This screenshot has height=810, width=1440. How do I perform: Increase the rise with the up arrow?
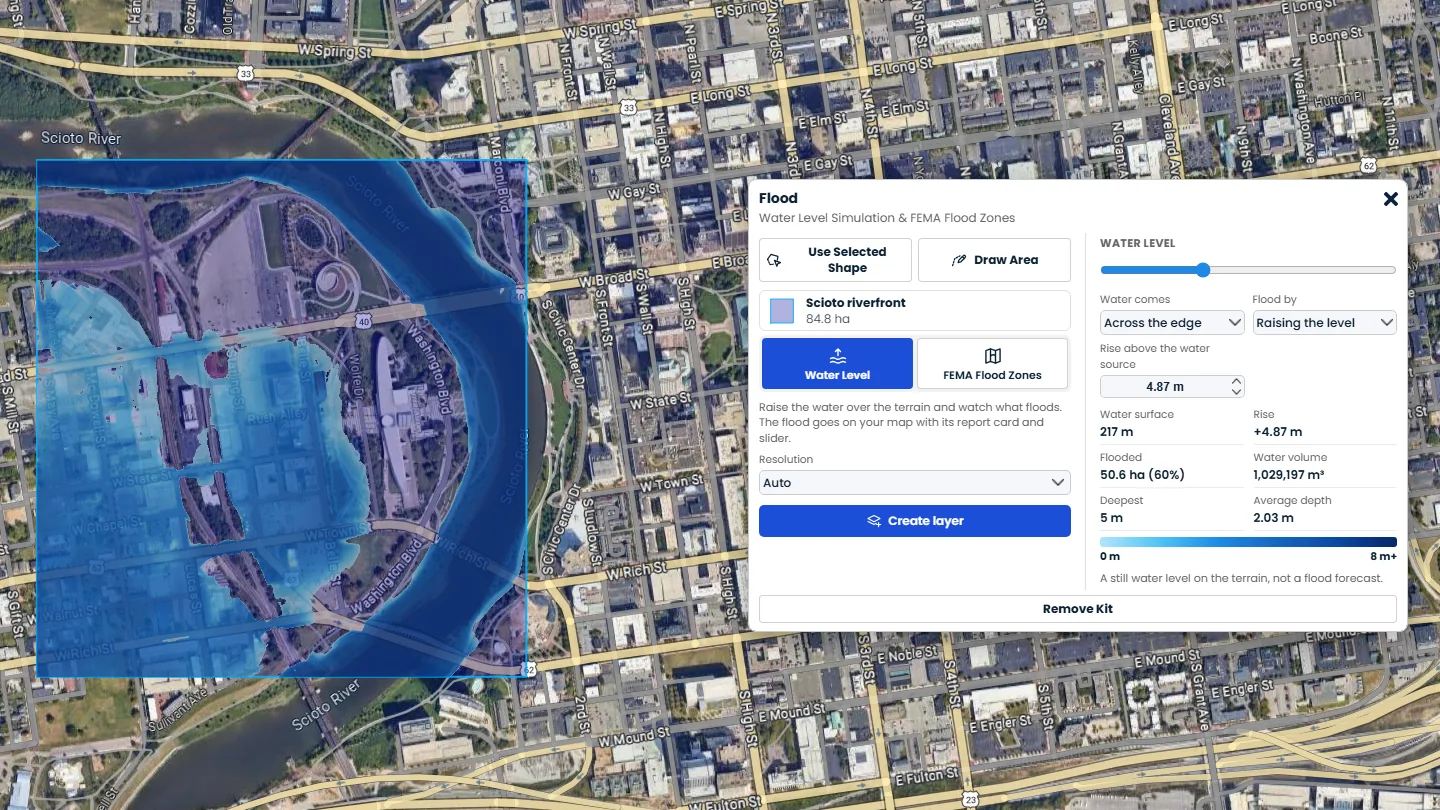(1237, 381)
